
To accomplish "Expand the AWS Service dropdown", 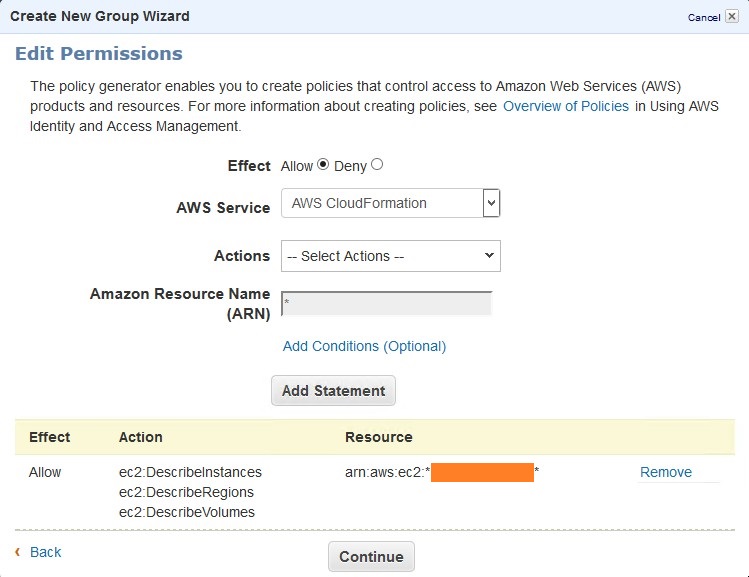I will pos(390,203).
